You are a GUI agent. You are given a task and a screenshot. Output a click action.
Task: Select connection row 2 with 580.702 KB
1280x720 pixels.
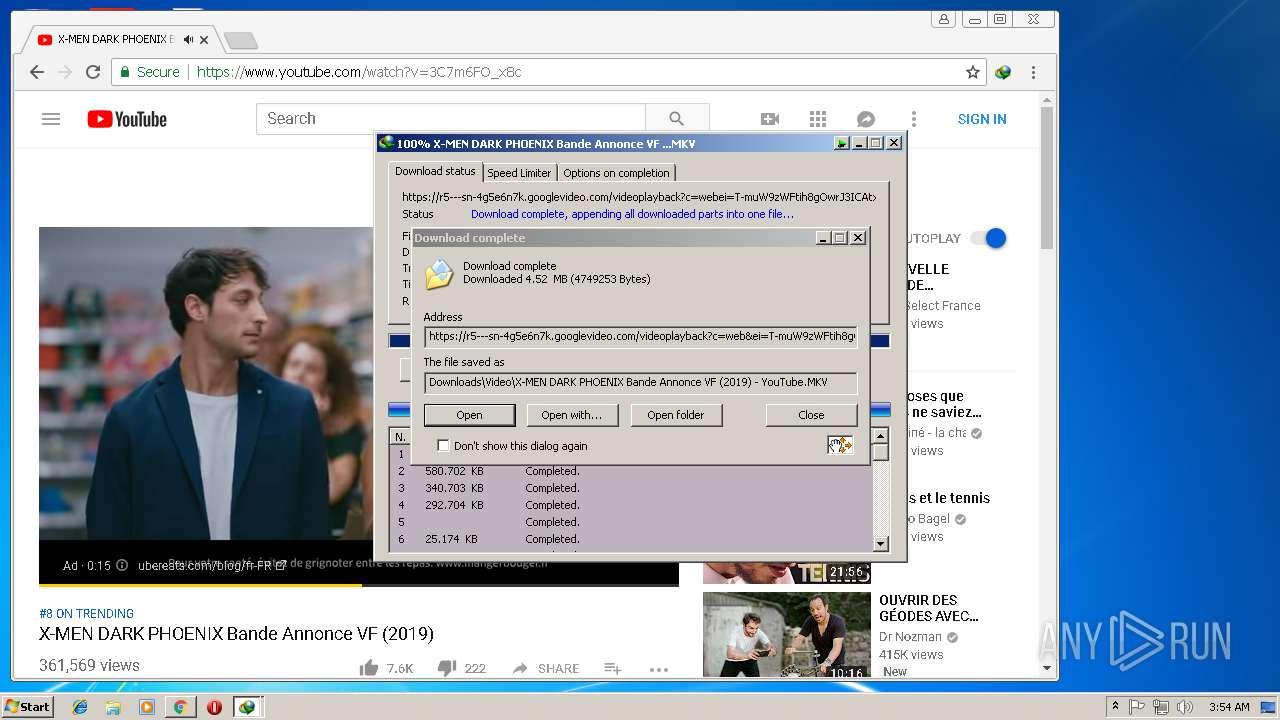pos(630,471)
